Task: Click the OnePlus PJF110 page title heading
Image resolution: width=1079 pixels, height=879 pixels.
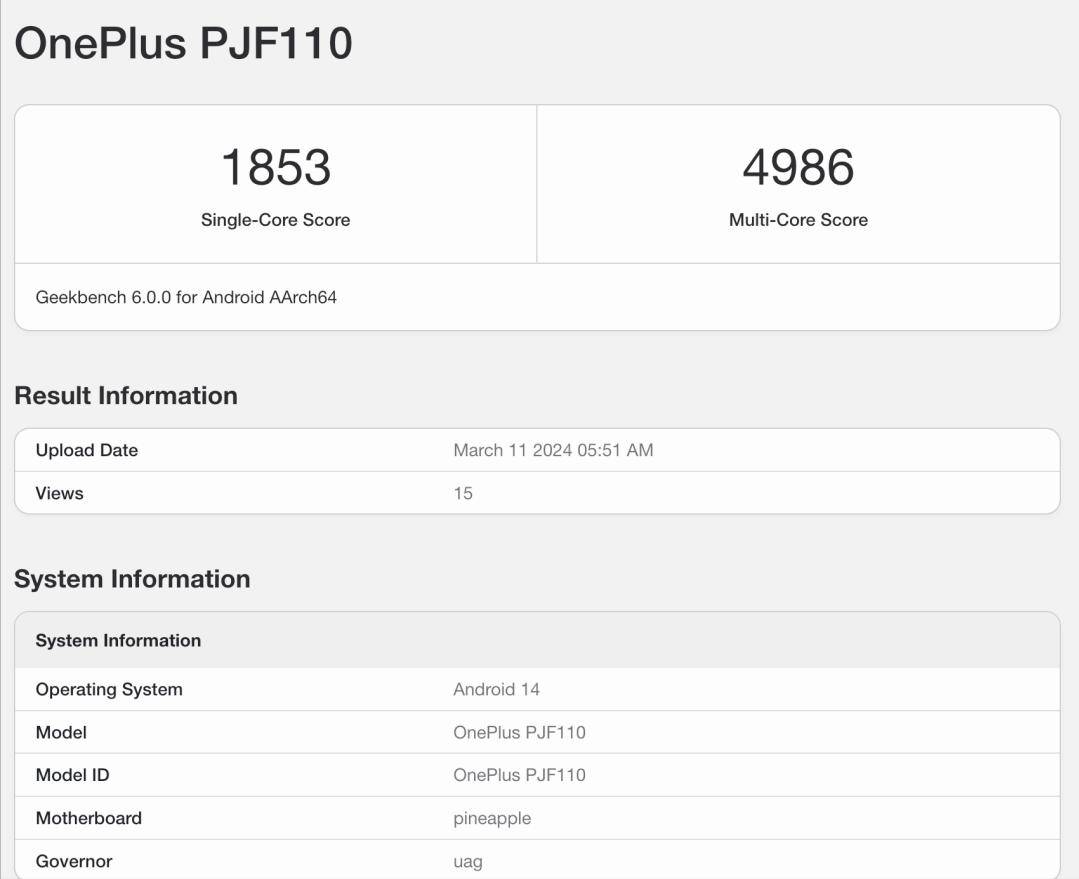Action: pyautogui.click(x=183, y=44)
